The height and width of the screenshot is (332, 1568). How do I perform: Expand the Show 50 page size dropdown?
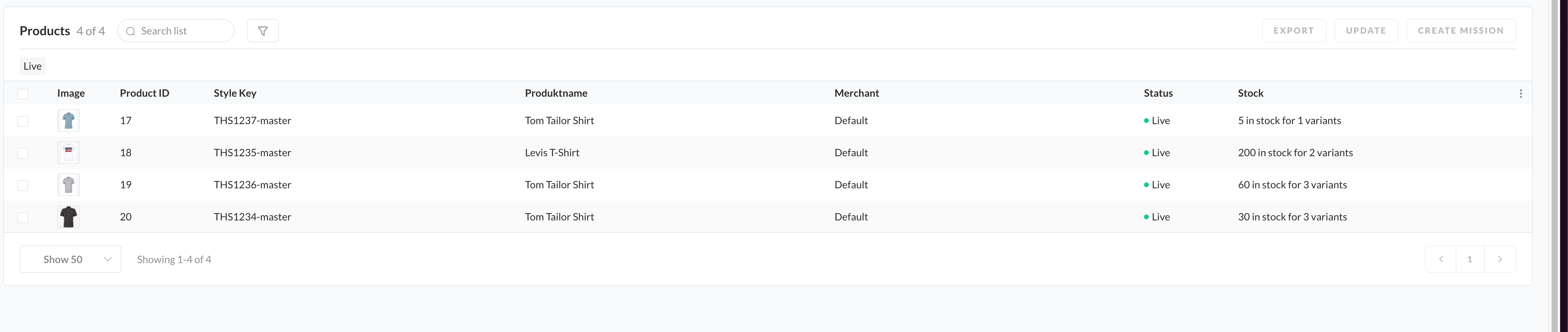tap(71, 260)
